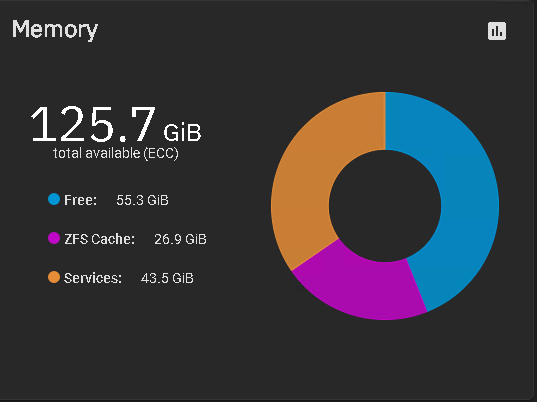Viewport: 537px width, 402px height.
Task: Click the 125.7 GiB total value
Action: click(x=116, y=124)
